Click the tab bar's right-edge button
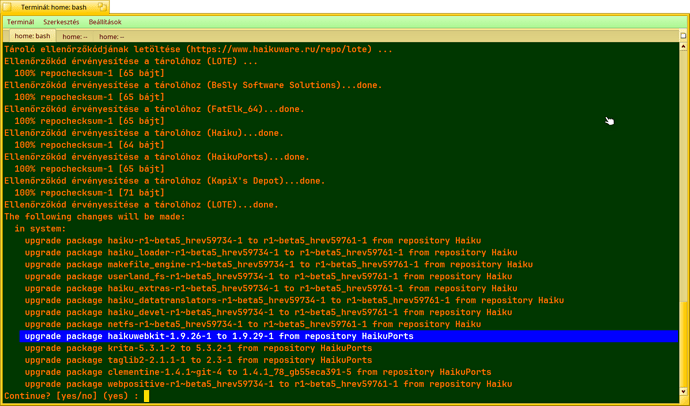Image resolution: width=690 pixels, height=406 pixels. (x=683, y=36)
